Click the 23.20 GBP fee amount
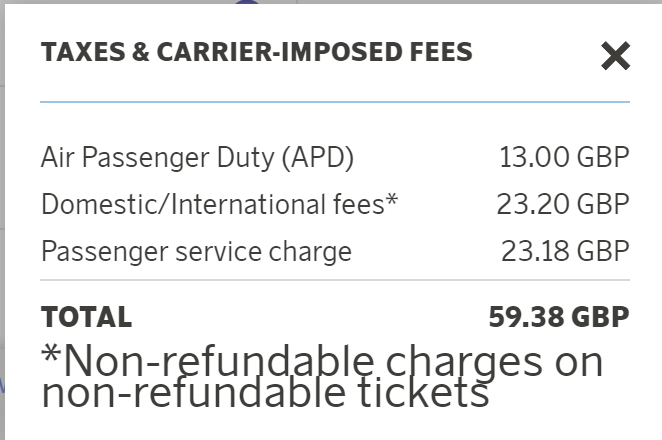This screenshot has height=440, width=662. pos(562,205)
